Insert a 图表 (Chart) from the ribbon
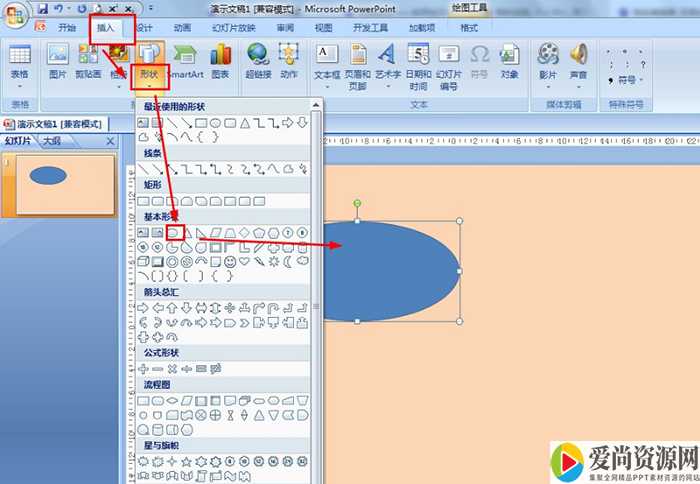 (x=220, y=60)
